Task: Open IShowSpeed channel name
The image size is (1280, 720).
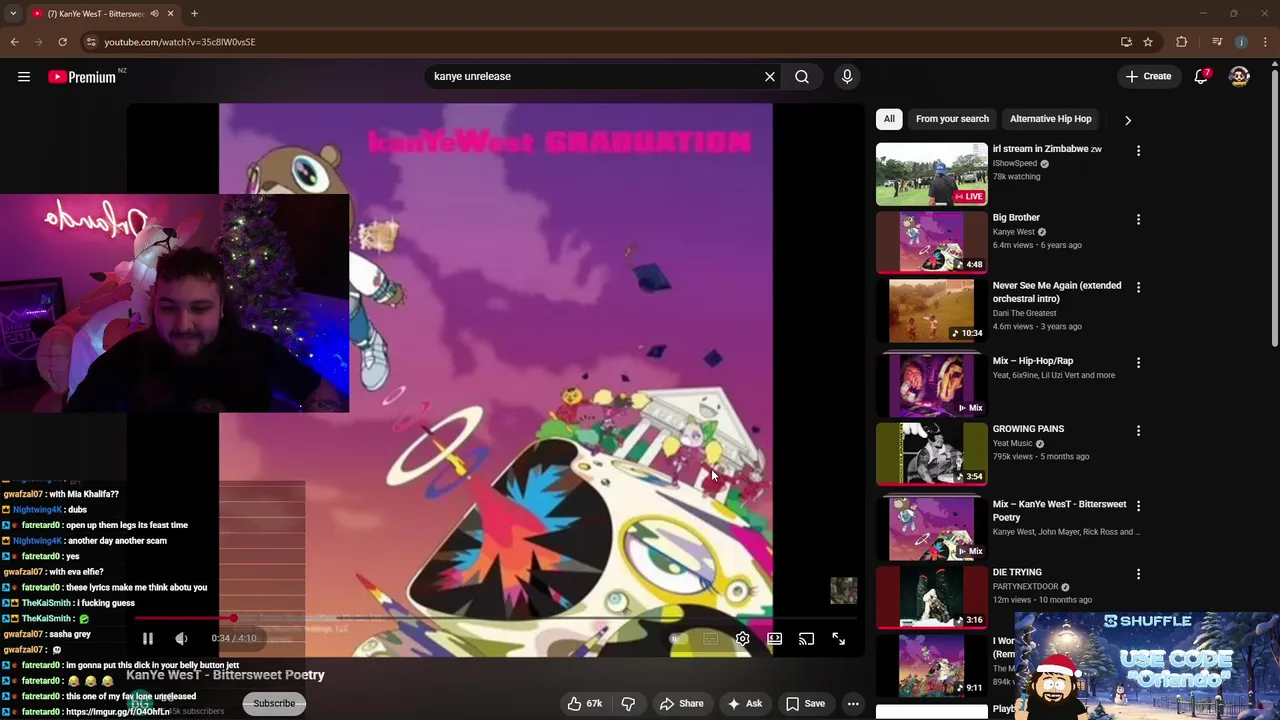Action: point(1015,164)
